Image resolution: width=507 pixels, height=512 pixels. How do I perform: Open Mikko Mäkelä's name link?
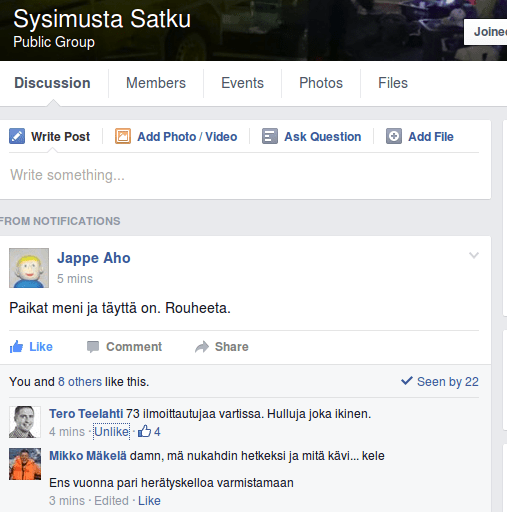(x=88, y=456)
